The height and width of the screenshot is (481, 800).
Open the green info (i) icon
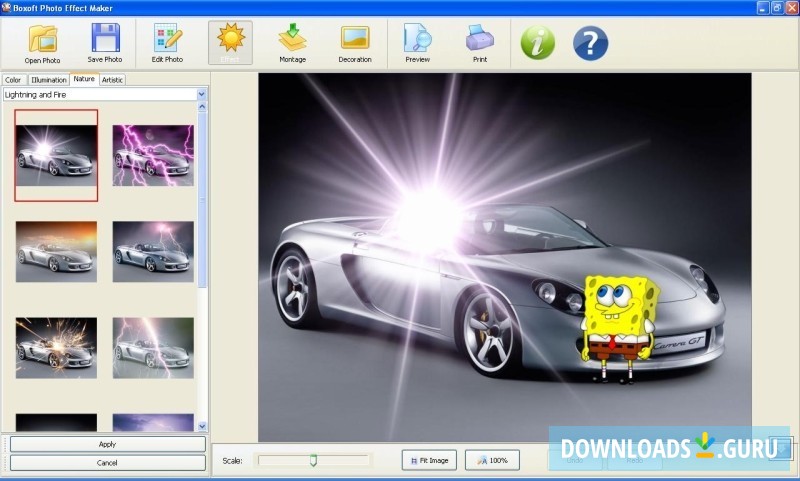pos(538,43)
